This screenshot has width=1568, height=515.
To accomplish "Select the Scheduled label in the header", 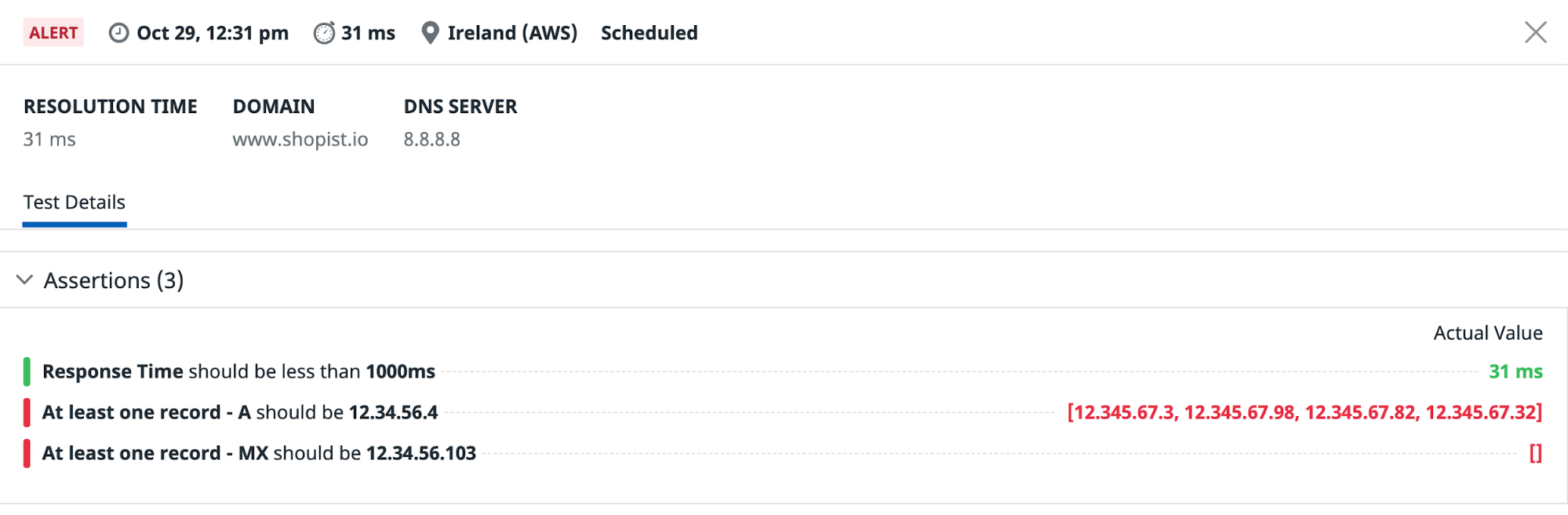I will coord(649,33).
